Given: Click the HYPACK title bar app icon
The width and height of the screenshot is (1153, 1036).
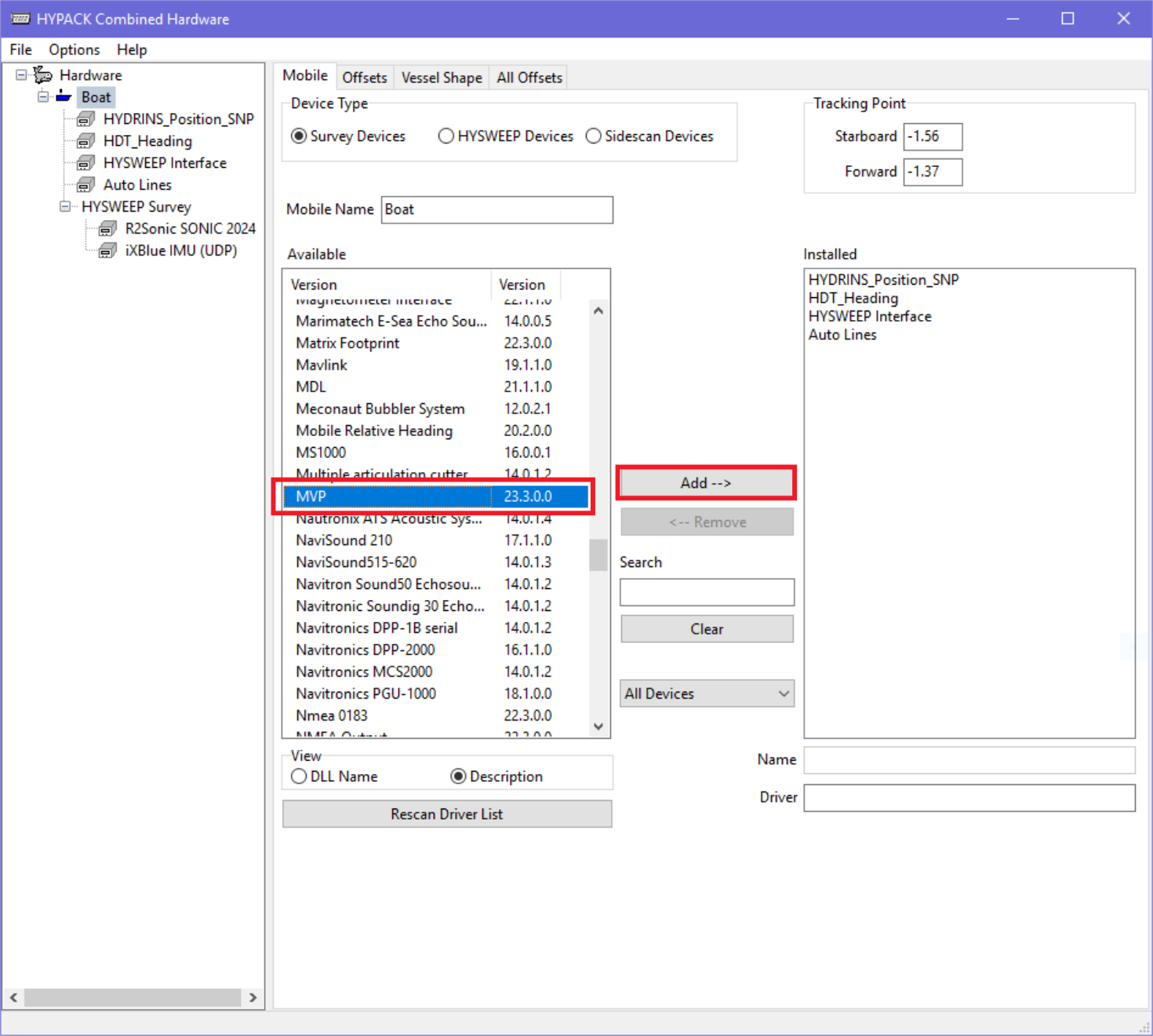Looking at the screenshot, I should 20,19.
